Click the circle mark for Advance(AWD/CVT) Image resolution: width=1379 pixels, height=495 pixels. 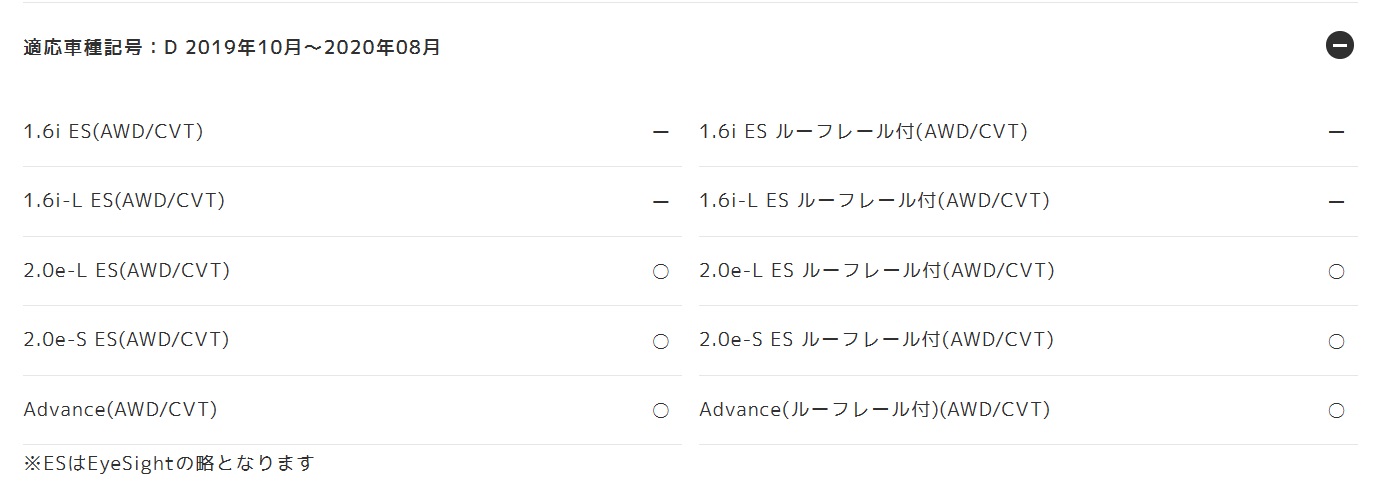(660, 411)
